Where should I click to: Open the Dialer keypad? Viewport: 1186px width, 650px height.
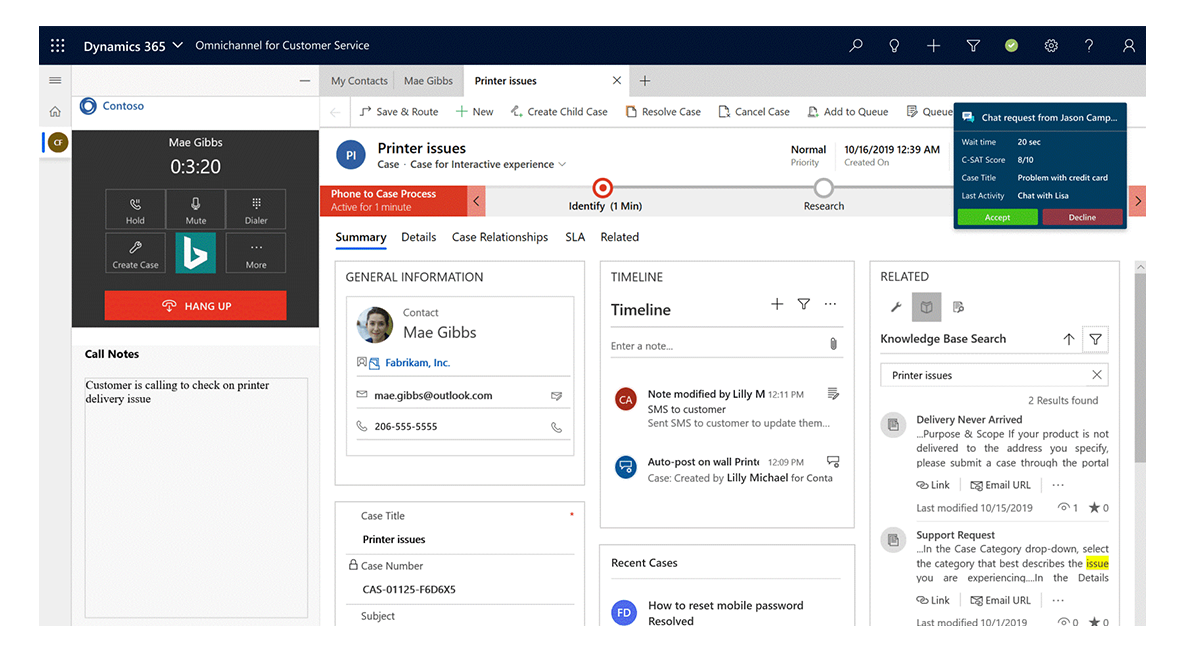click(256, 210)
